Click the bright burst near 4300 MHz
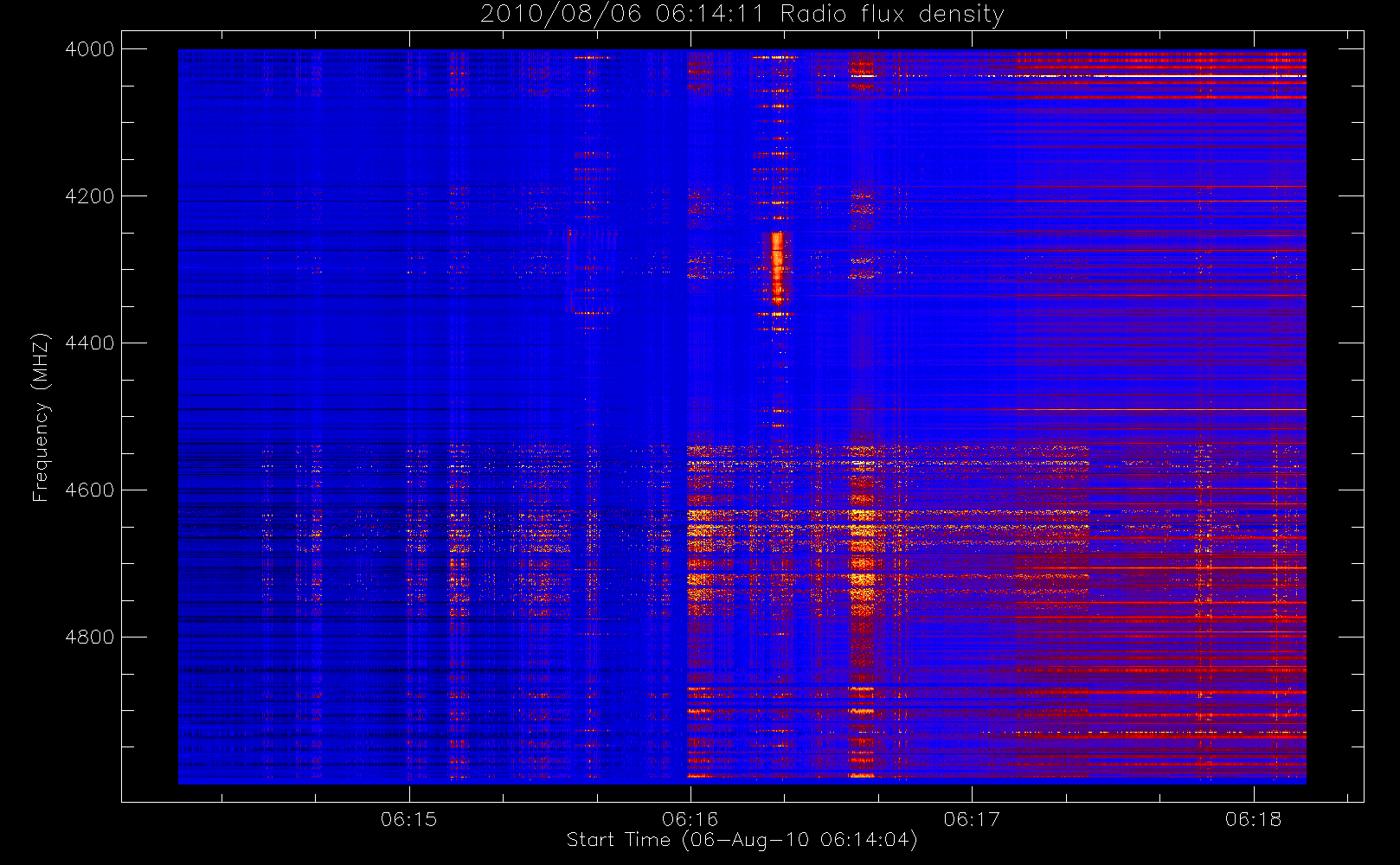Viewport: 1400px width, 865px height. 777,266
